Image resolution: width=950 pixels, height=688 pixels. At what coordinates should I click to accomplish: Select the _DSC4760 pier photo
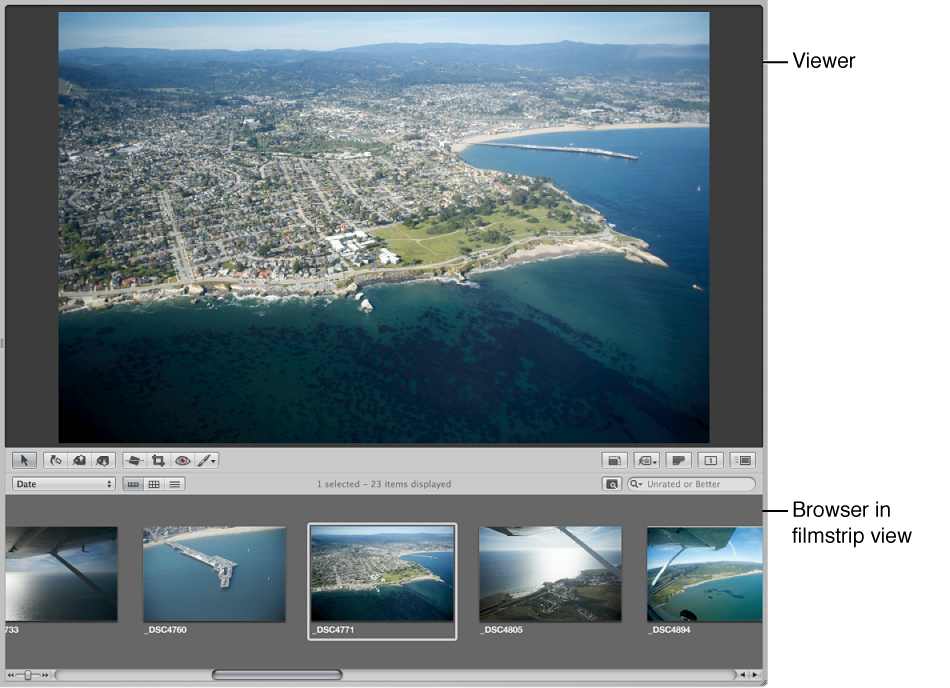(x=213, y=575)
